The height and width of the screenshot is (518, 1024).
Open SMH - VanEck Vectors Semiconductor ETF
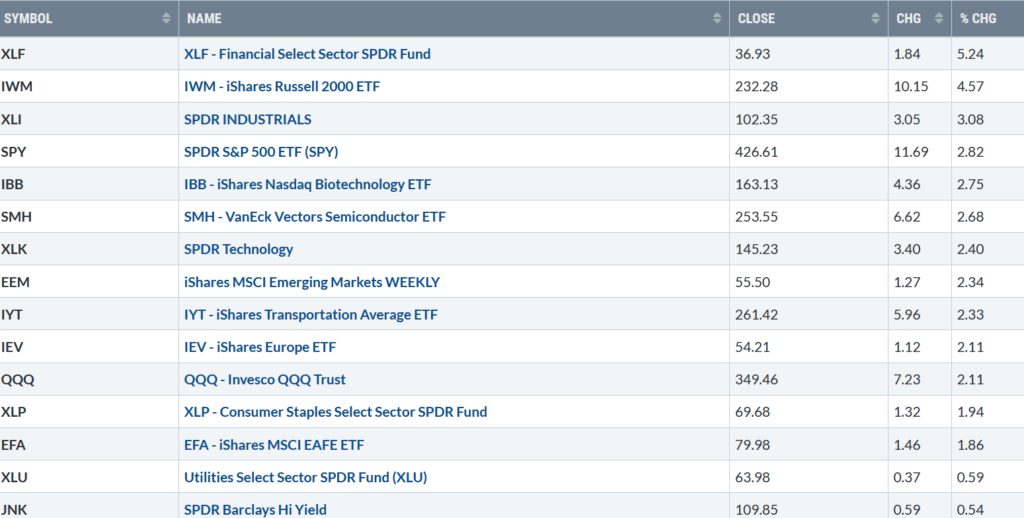coord(315,216)
